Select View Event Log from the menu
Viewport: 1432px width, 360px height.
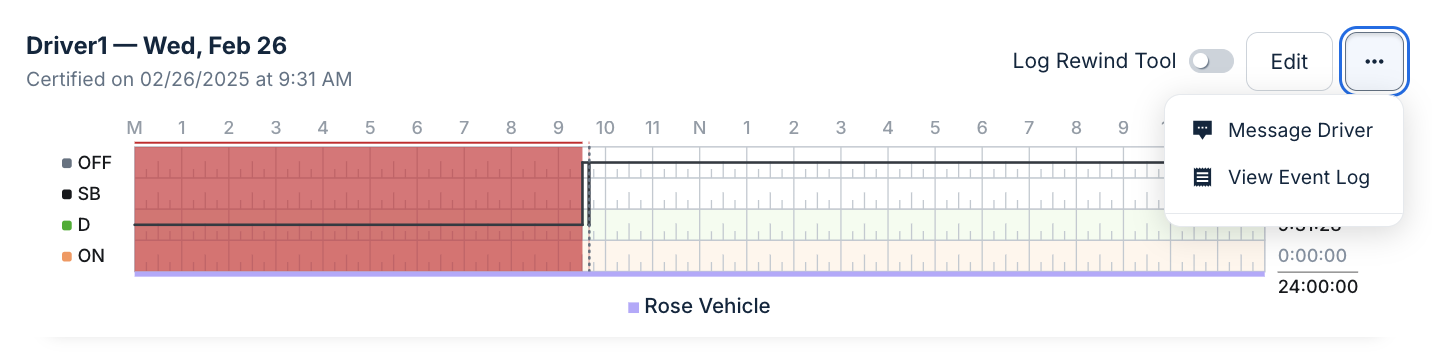pos(1284,177)
